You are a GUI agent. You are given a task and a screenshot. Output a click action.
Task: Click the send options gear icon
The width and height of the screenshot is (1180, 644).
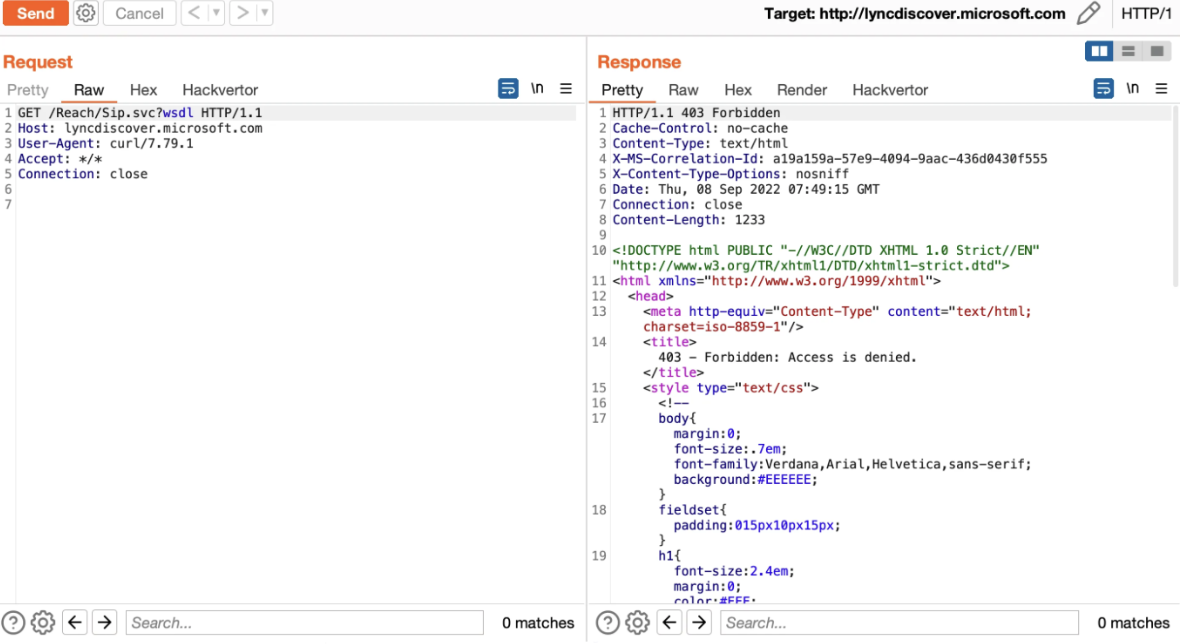click(x=86, y=14)
